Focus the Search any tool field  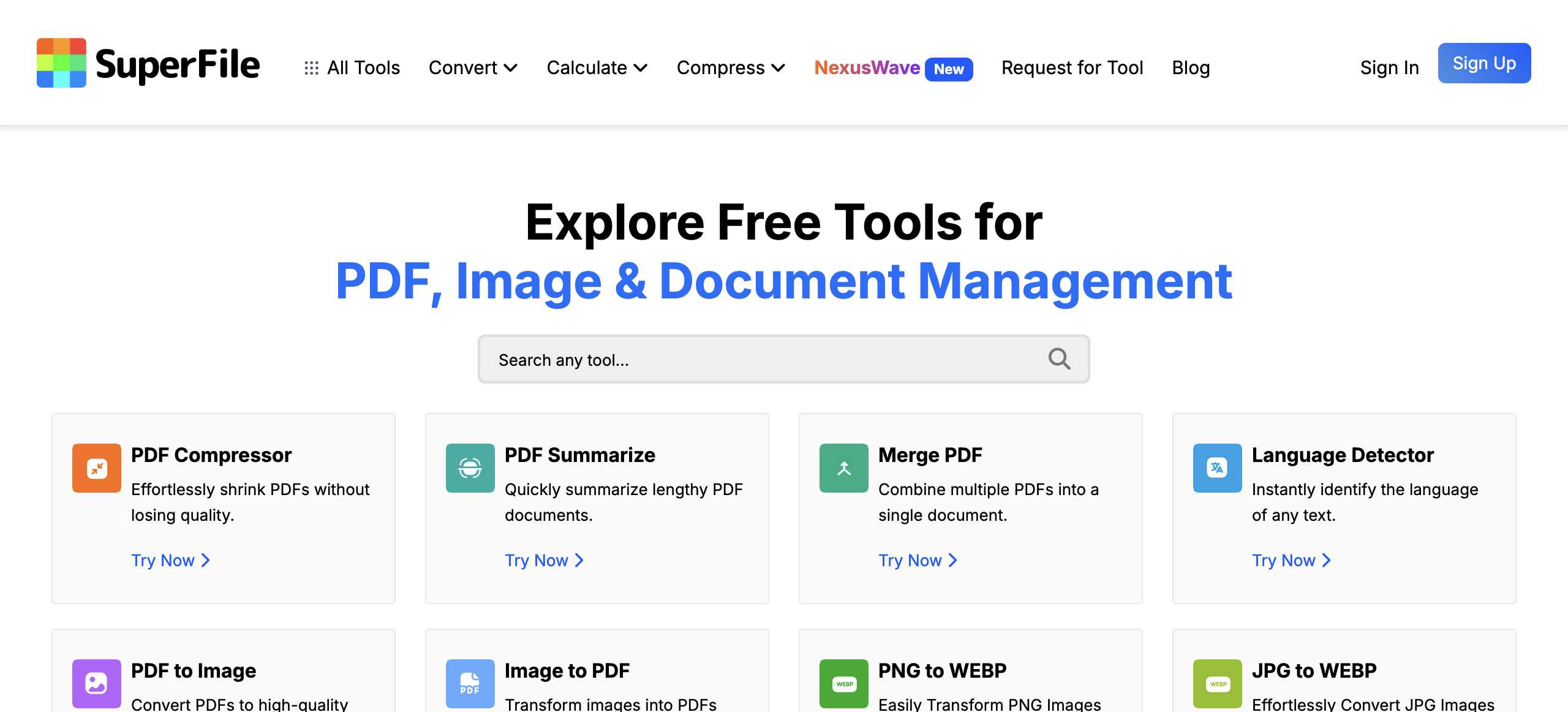pyautogui.click(x=766, y=360)
